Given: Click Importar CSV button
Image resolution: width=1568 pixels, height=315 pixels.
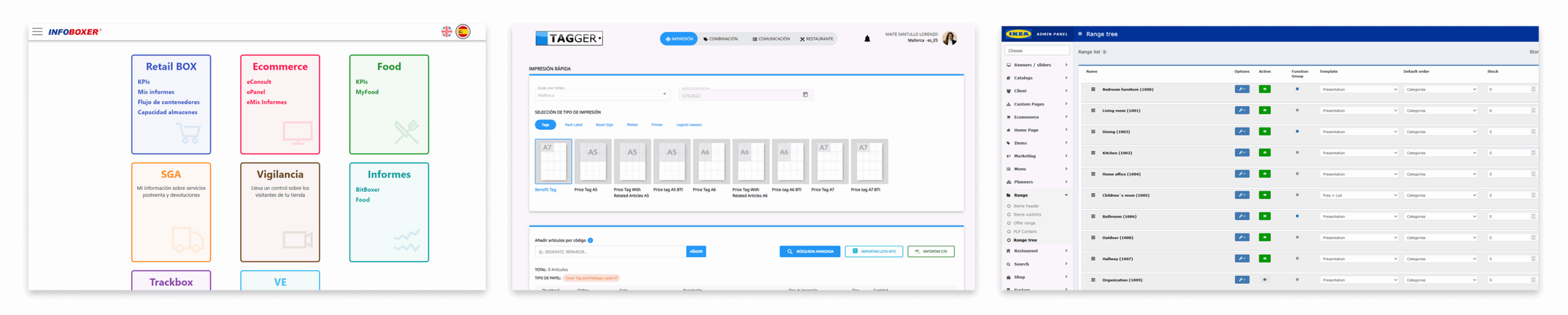Looking at the screenshot, I should pyautogui.click(x=930, y=251).
